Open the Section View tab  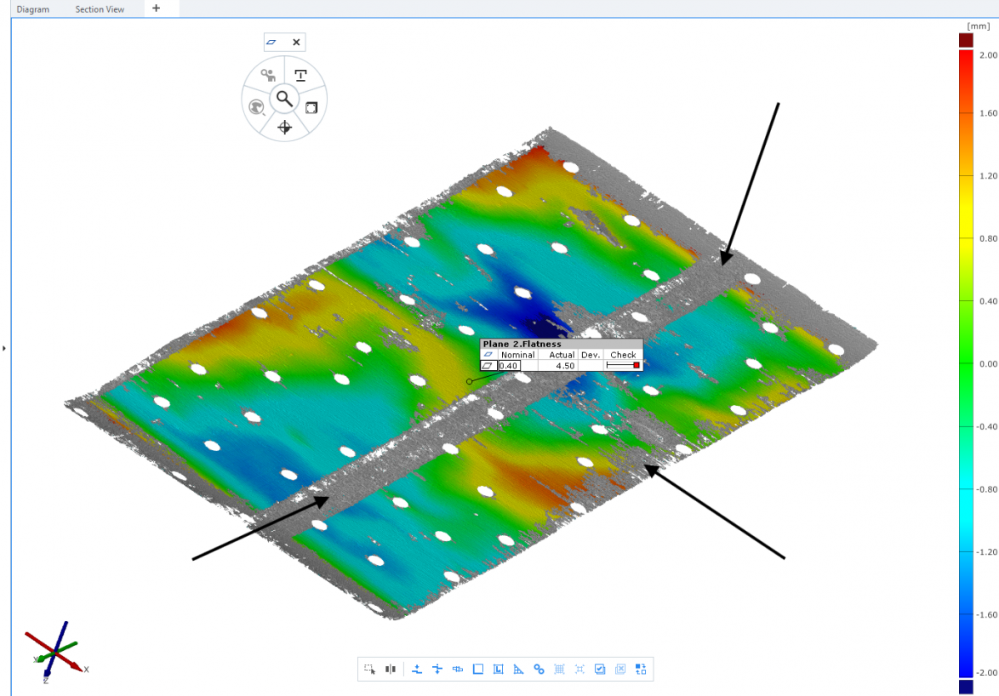tap(100, 9)
